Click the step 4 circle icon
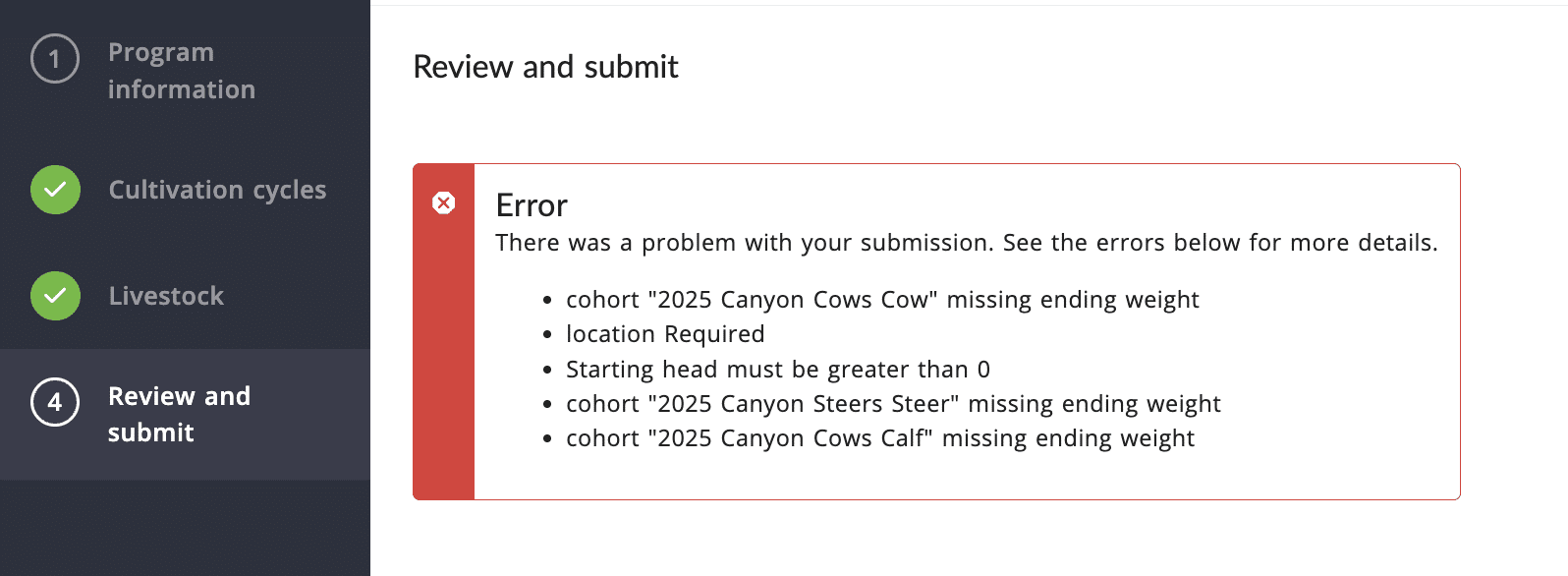Viewport: 1568px width, 576px height. [55, 402]
